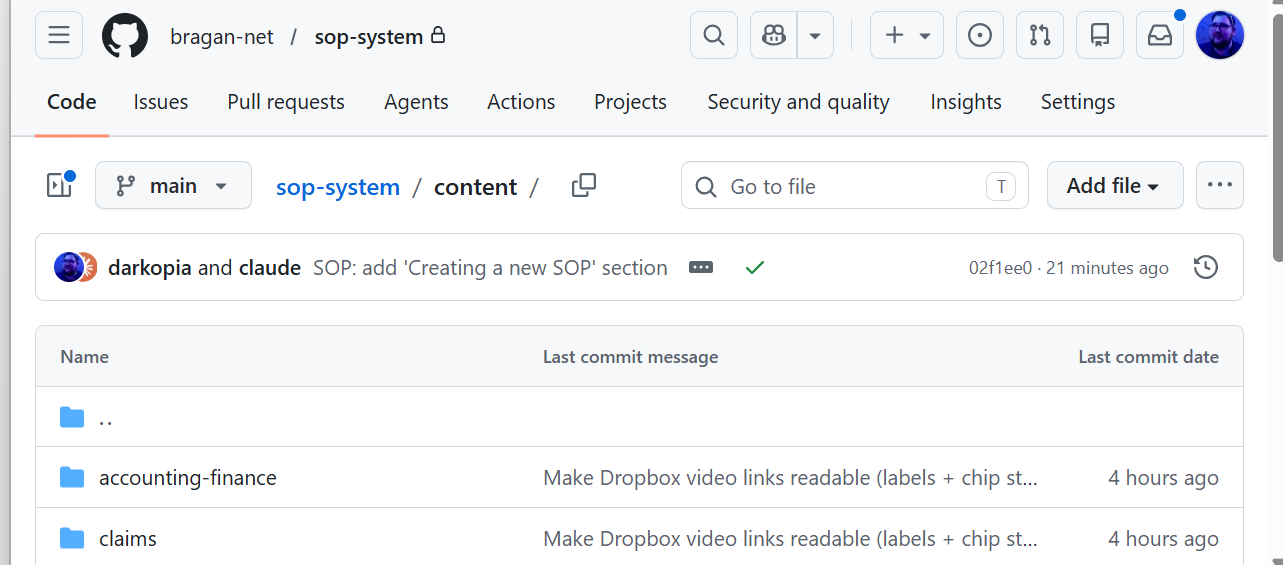Copy the path with the copy icon
The height and width of the screenshot is (565, 1283).
pyautogui.click(x=584, y=186)
